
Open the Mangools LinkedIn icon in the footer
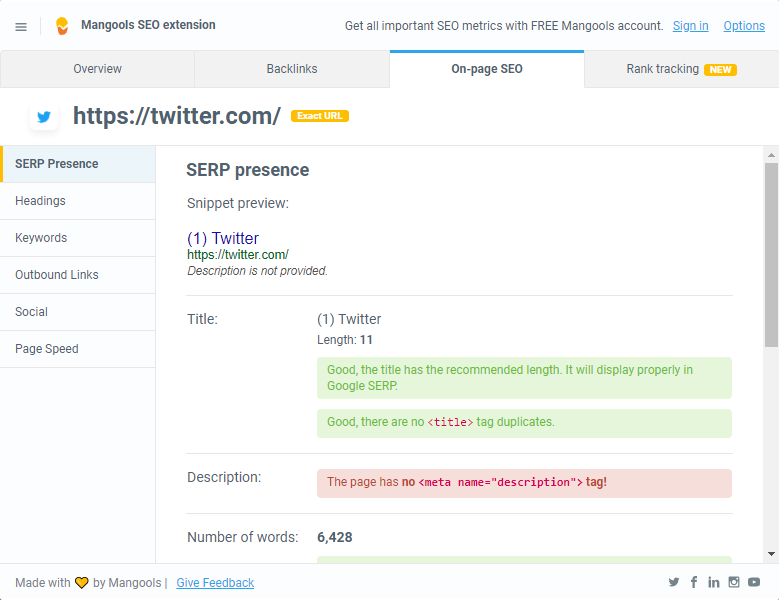(x=714, y=582)
